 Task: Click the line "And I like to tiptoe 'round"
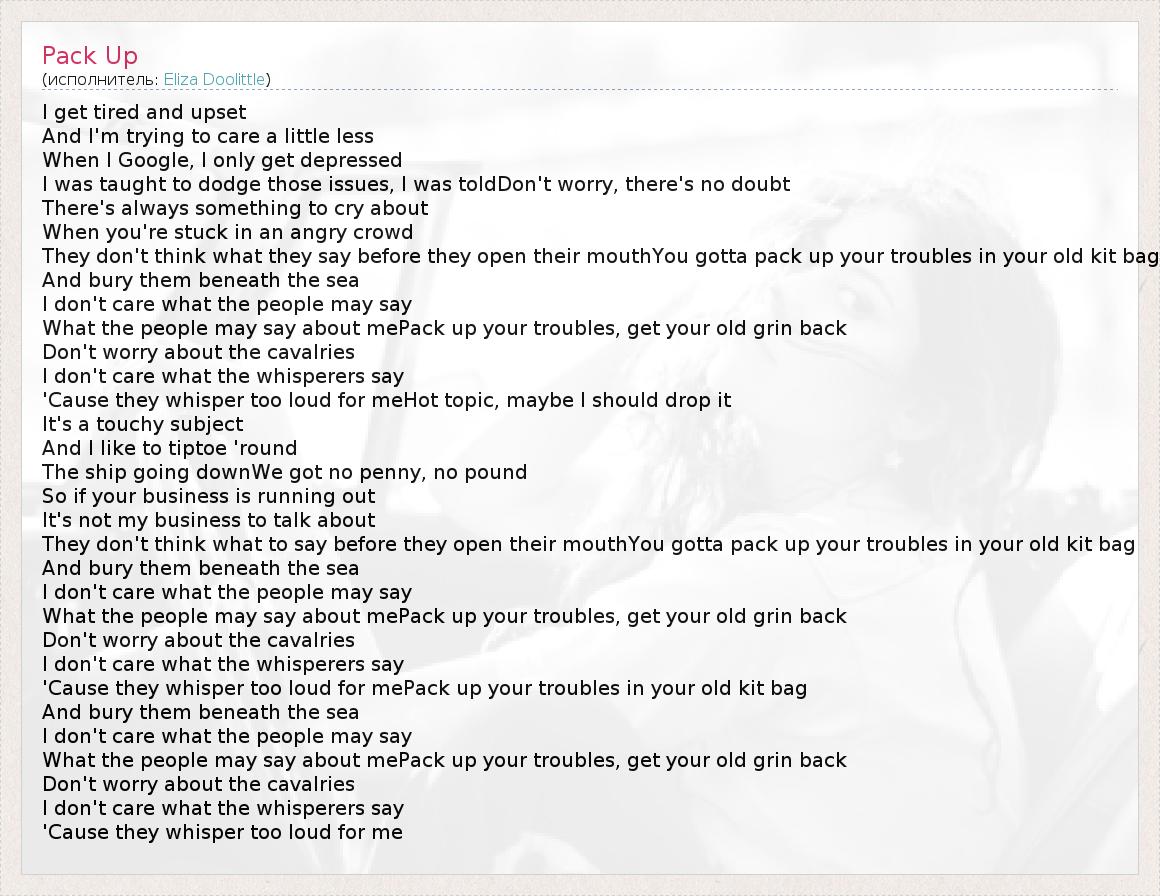click(x=169, y=448)
